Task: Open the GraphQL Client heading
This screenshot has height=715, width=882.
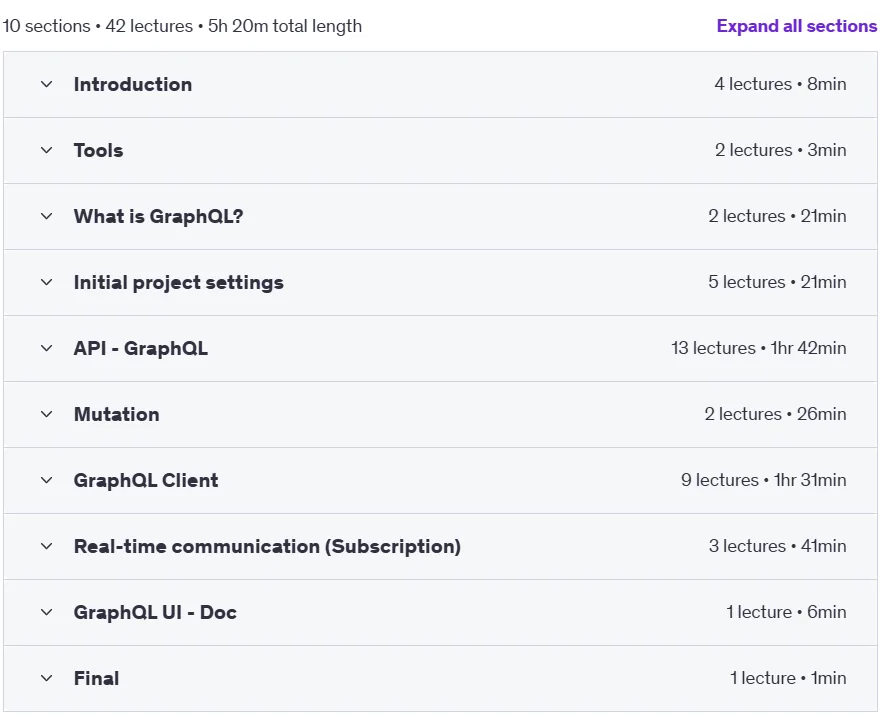Action: pos(146,480)
